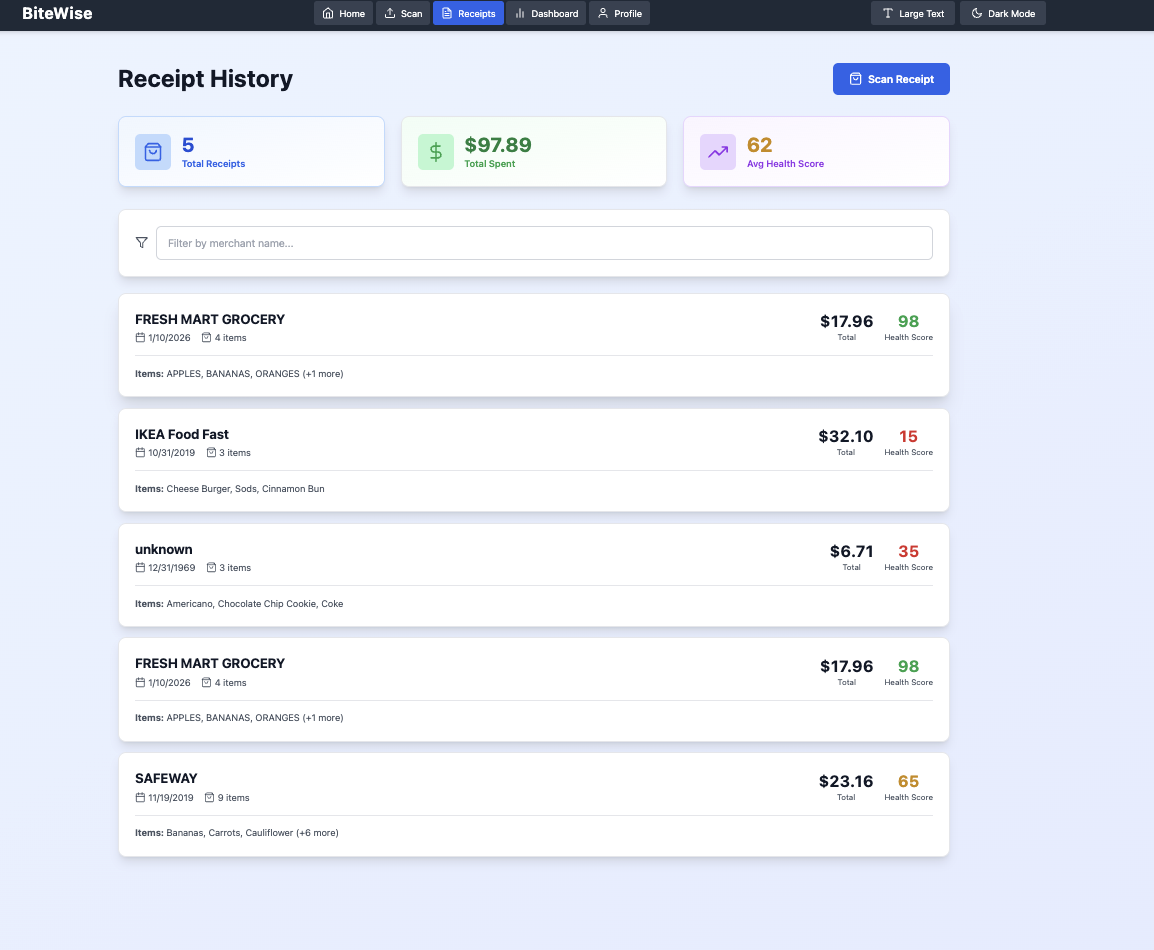
Task: Click the bag icon in the IKEA receipt
Action: point(211,453)
